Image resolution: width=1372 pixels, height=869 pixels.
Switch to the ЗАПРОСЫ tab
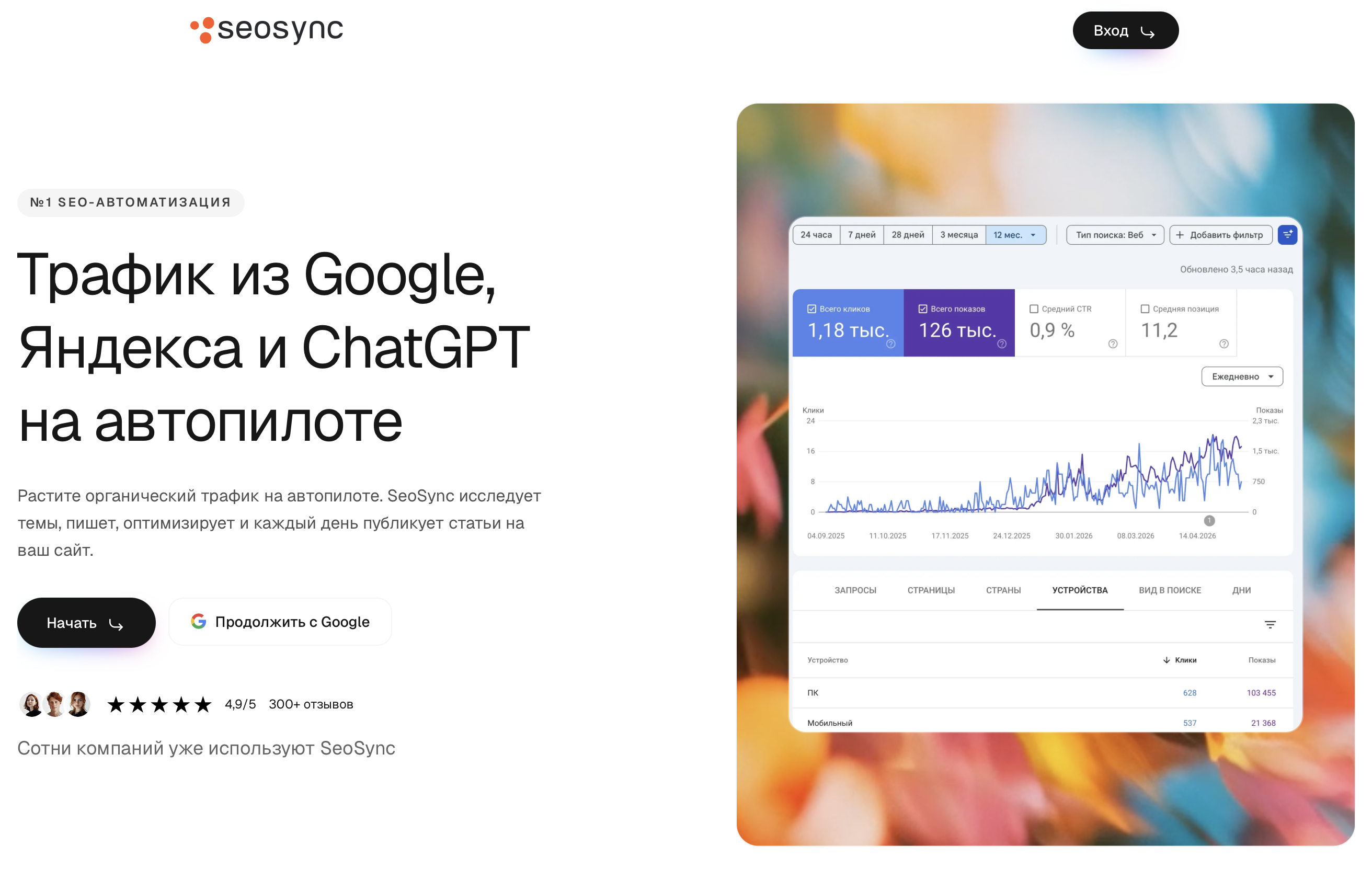click(855, 590)
